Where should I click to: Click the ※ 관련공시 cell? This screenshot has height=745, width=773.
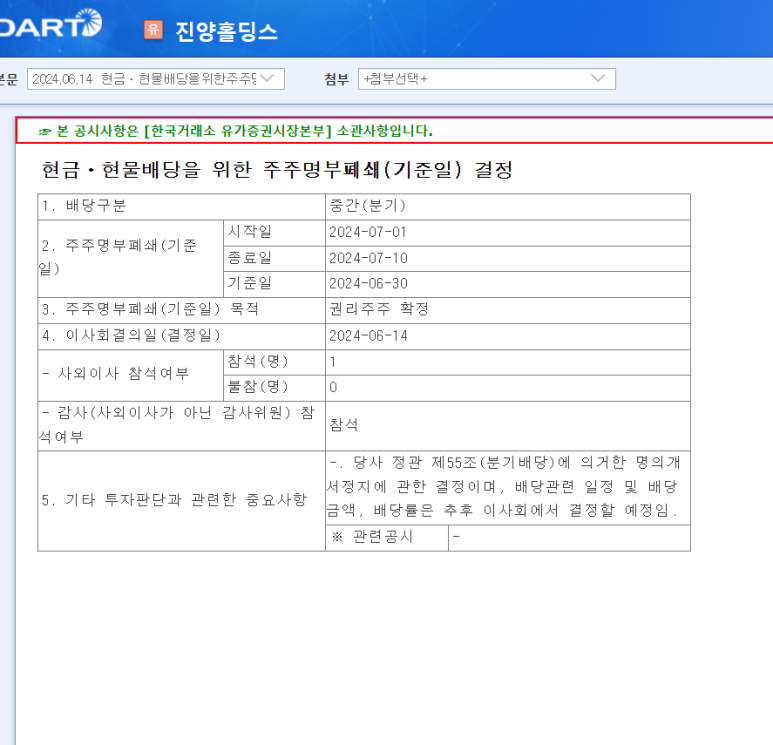[x=387, y=538]
